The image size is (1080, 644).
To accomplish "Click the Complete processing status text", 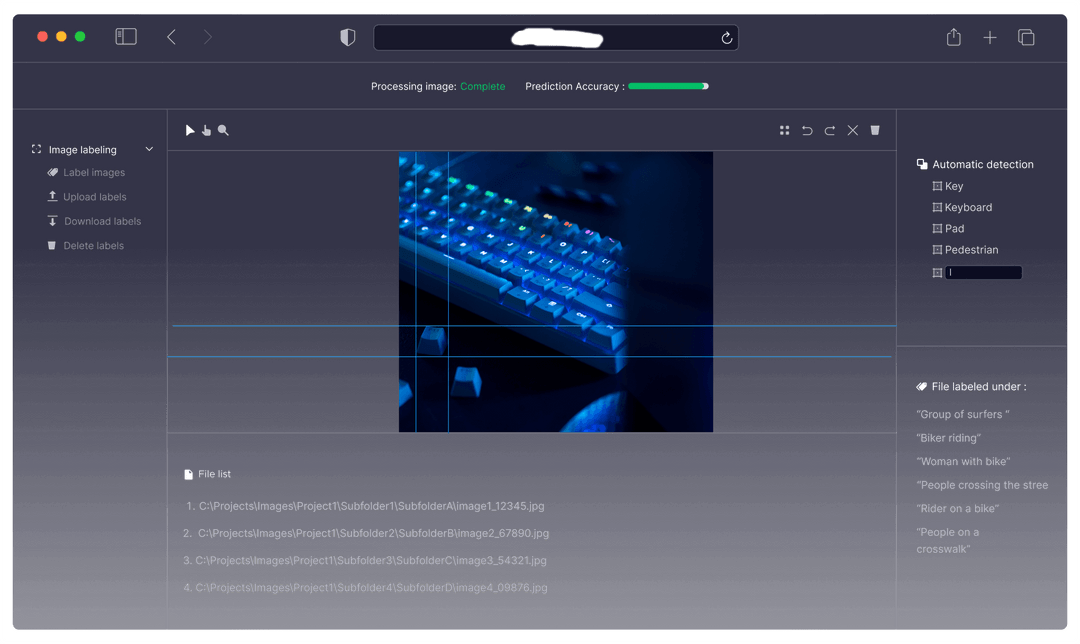I will point(482,86).
